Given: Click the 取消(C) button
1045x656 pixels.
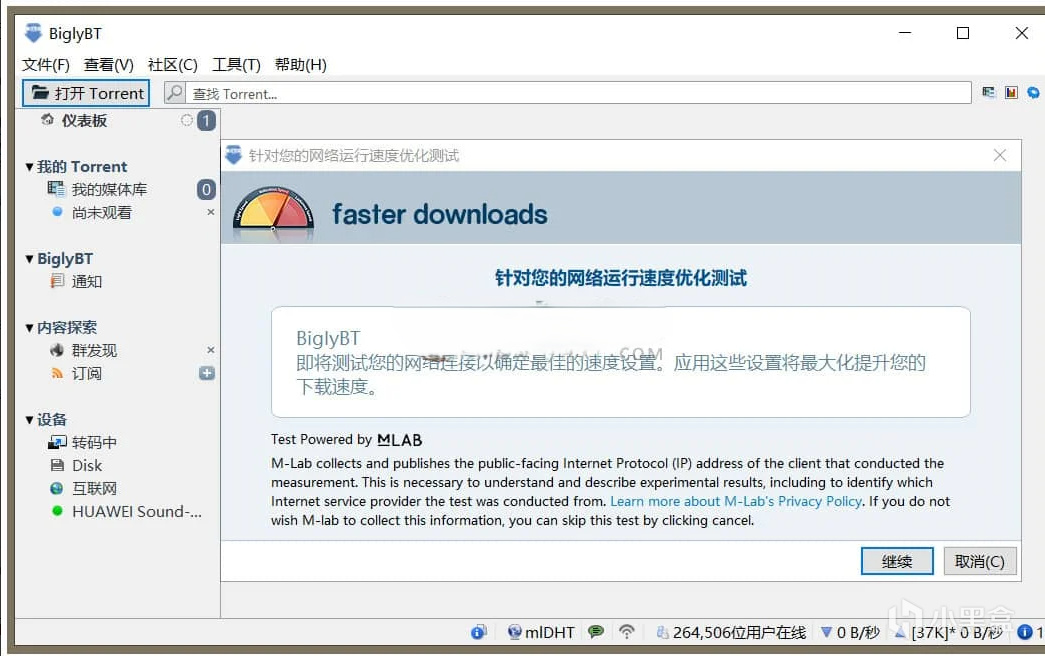Looking at the screenshot, I should (x=980, y=561).
